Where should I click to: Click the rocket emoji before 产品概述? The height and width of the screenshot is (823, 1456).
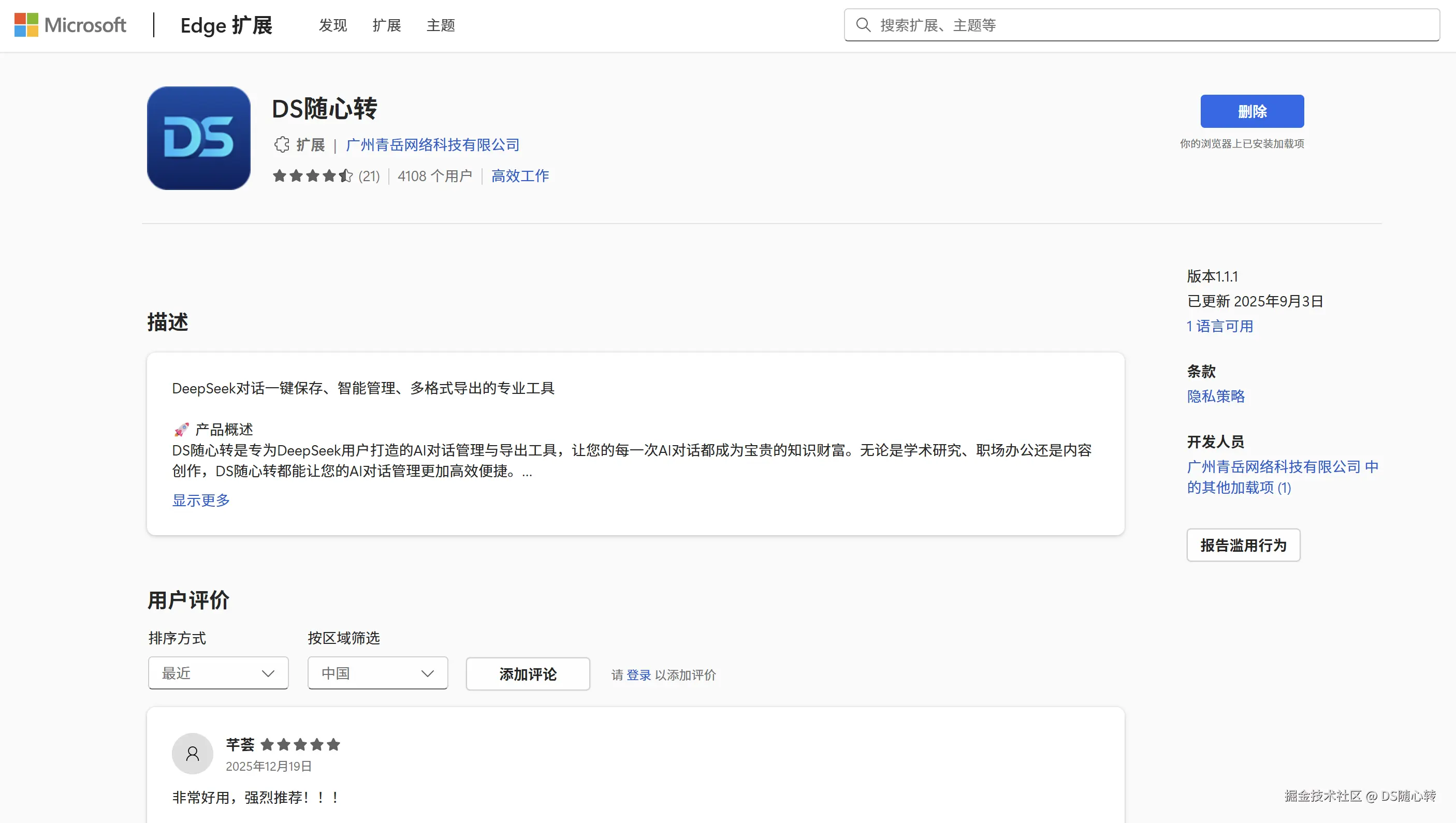pyautogui.click(x=181, y=430)
